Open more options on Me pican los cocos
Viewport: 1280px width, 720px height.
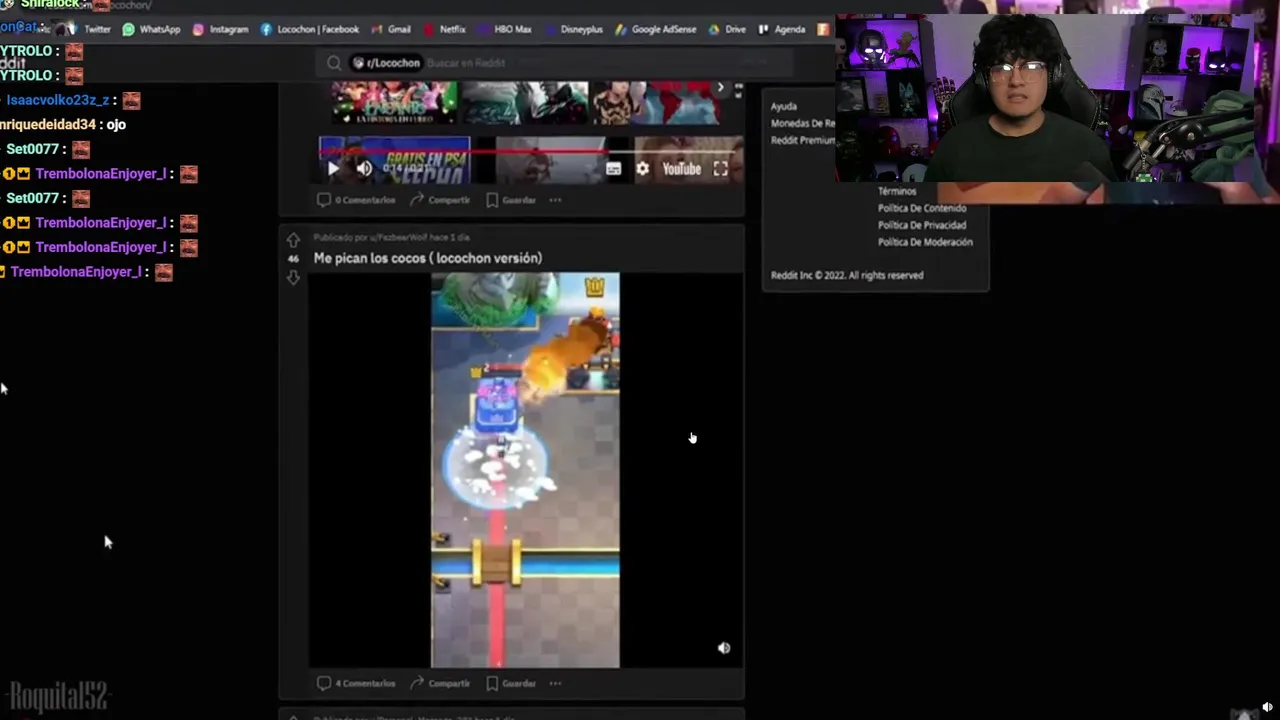point(555,684)
